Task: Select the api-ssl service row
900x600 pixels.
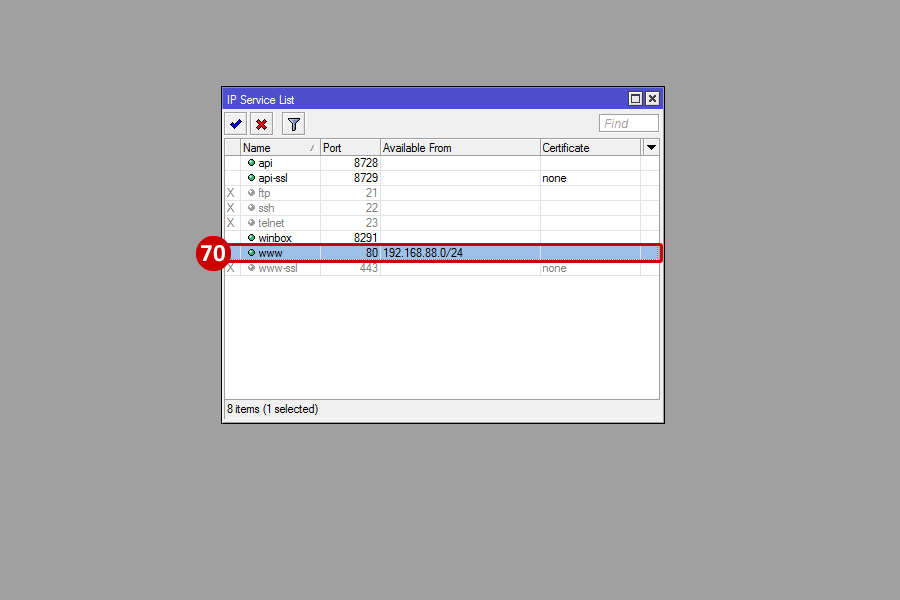Action: pos(441,178)
